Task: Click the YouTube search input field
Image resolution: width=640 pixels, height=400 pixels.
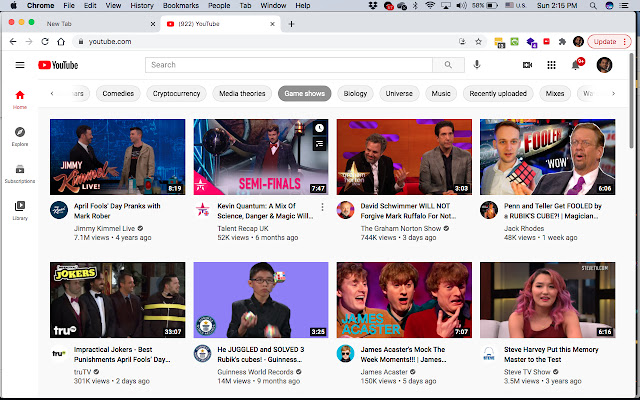Action: click(289, 65)
